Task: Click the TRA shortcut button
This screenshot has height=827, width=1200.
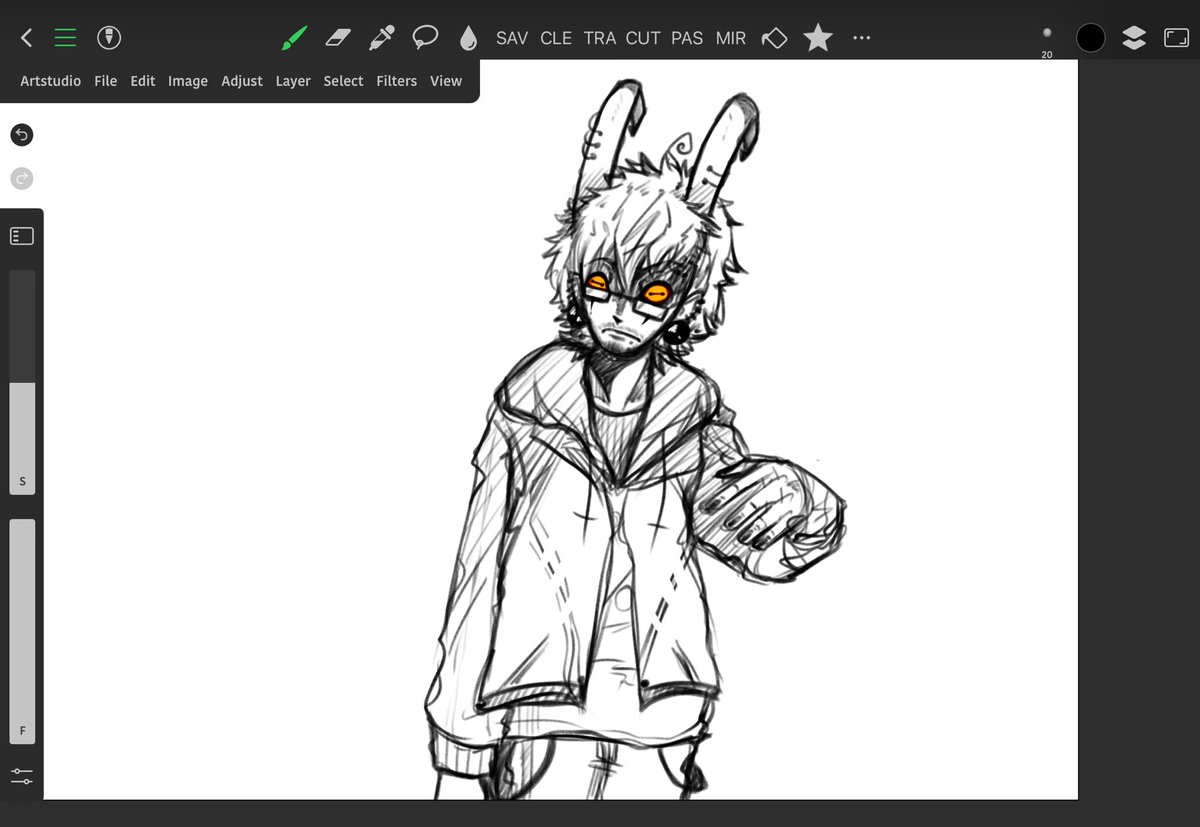Action: [600, 38]
